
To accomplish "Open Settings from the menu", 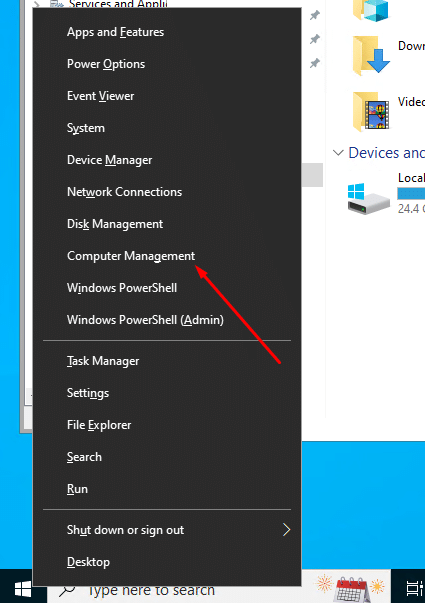I will tap(167, 393).
